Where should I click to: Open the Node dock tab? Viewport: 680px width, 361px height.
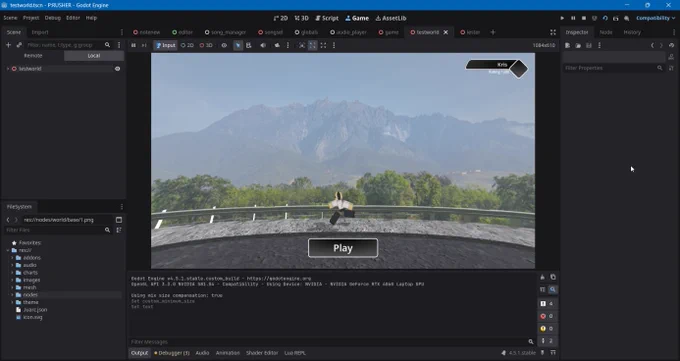(x=605, y=32)
